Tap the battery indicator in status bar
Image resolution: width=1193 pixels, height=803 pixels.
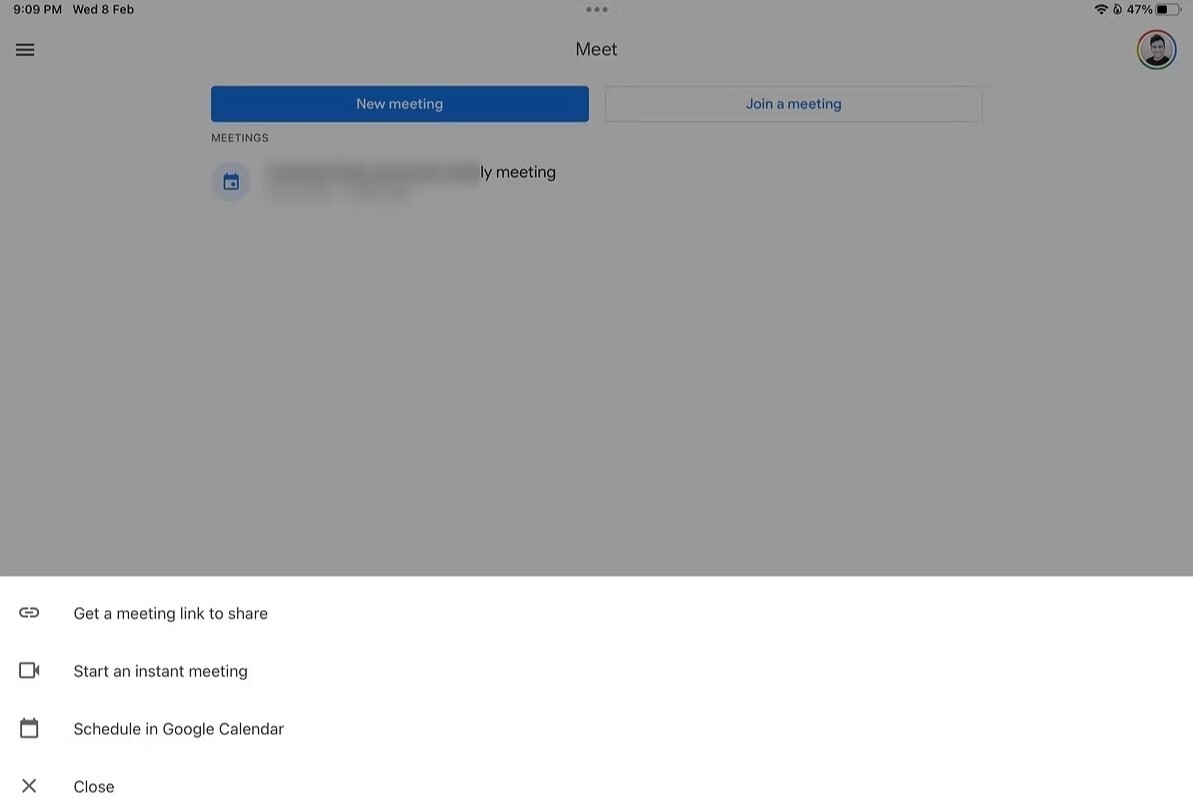1168,10
